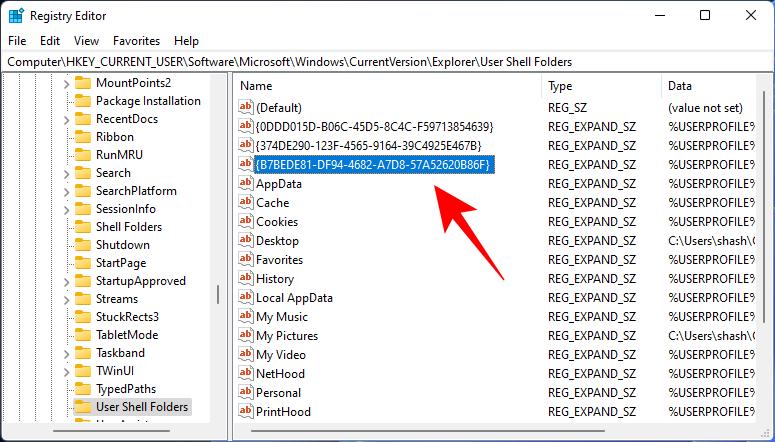Click the Registry Editor app icon in title bar
Screen dimensions: 775x442
point(16,16)
